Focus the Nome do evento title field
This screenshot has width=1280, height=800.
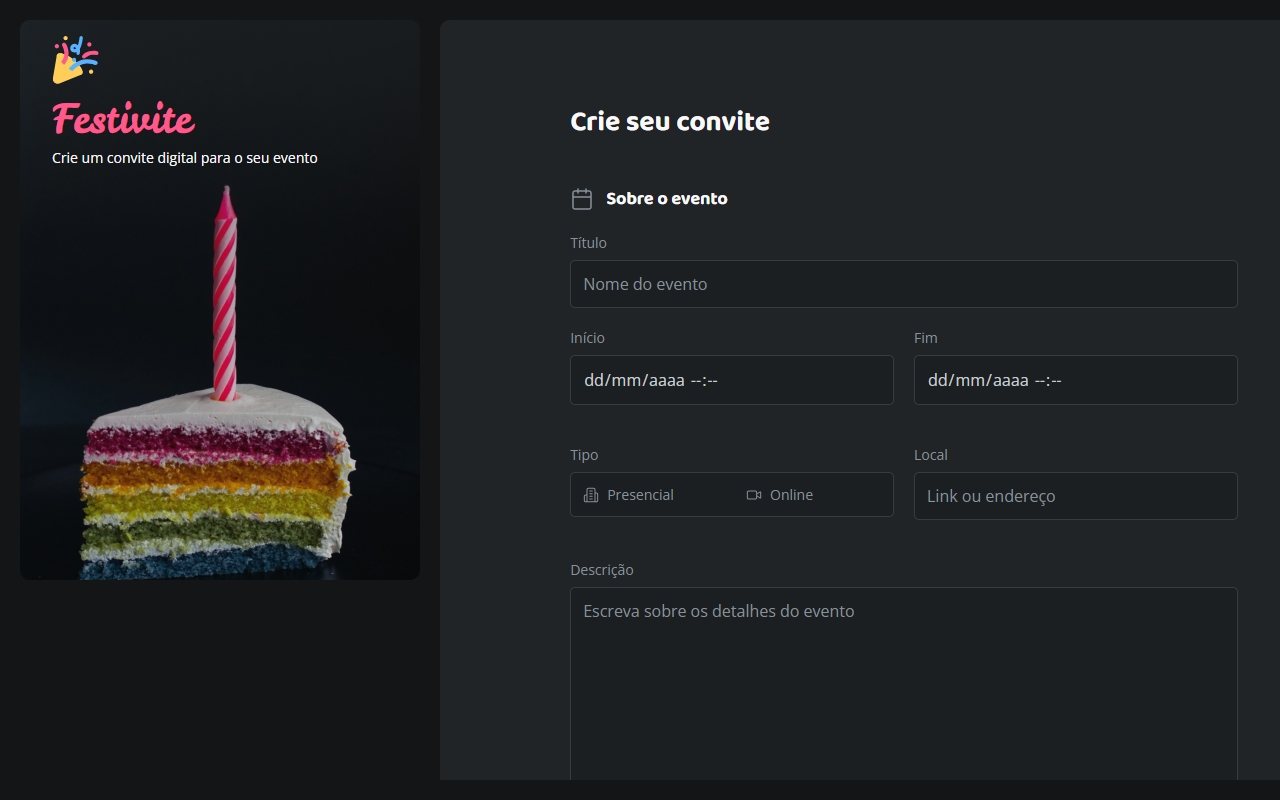[x=904, y=284]
